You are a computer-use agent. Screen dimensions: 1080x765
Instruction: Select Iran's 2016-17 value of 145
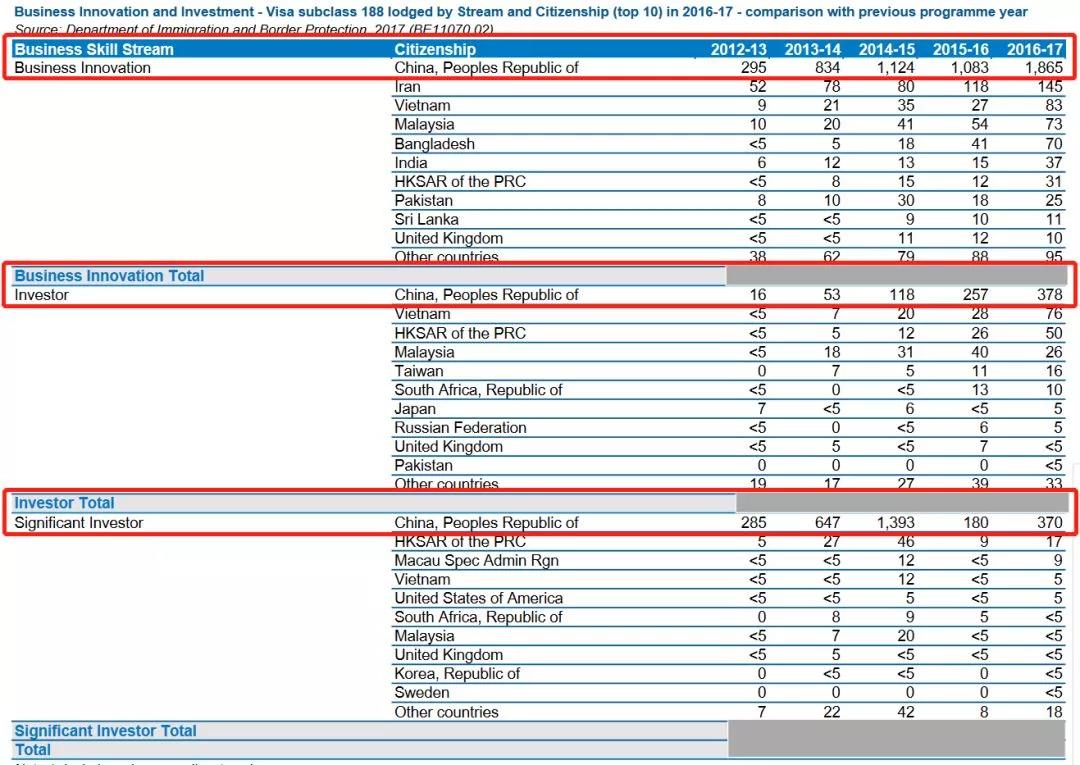pos(1050,87)
